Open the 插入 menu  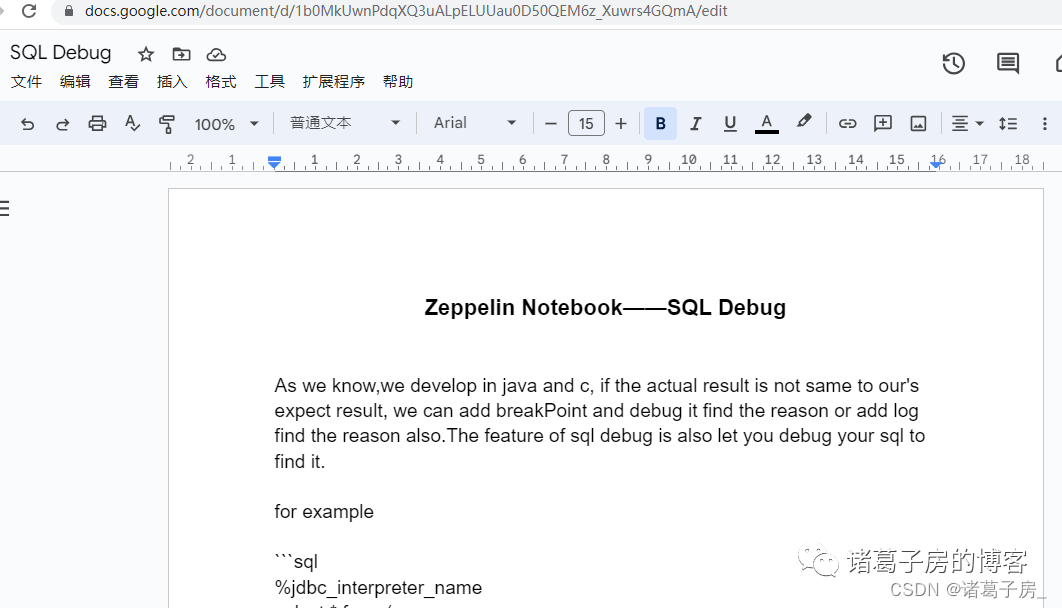pyautogui.click(x=172, y=82)
